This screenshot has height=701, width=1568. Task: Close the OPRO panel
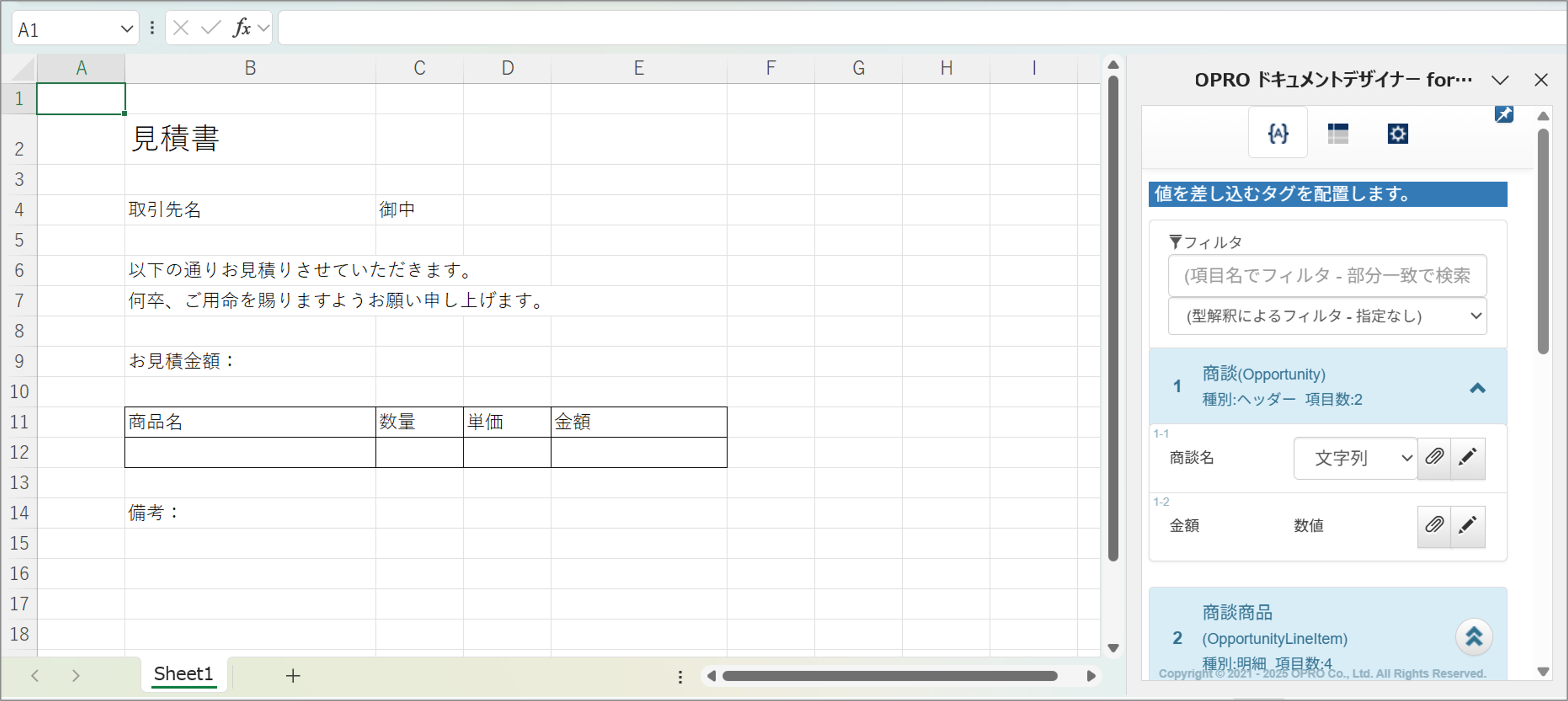(1540, 80)
